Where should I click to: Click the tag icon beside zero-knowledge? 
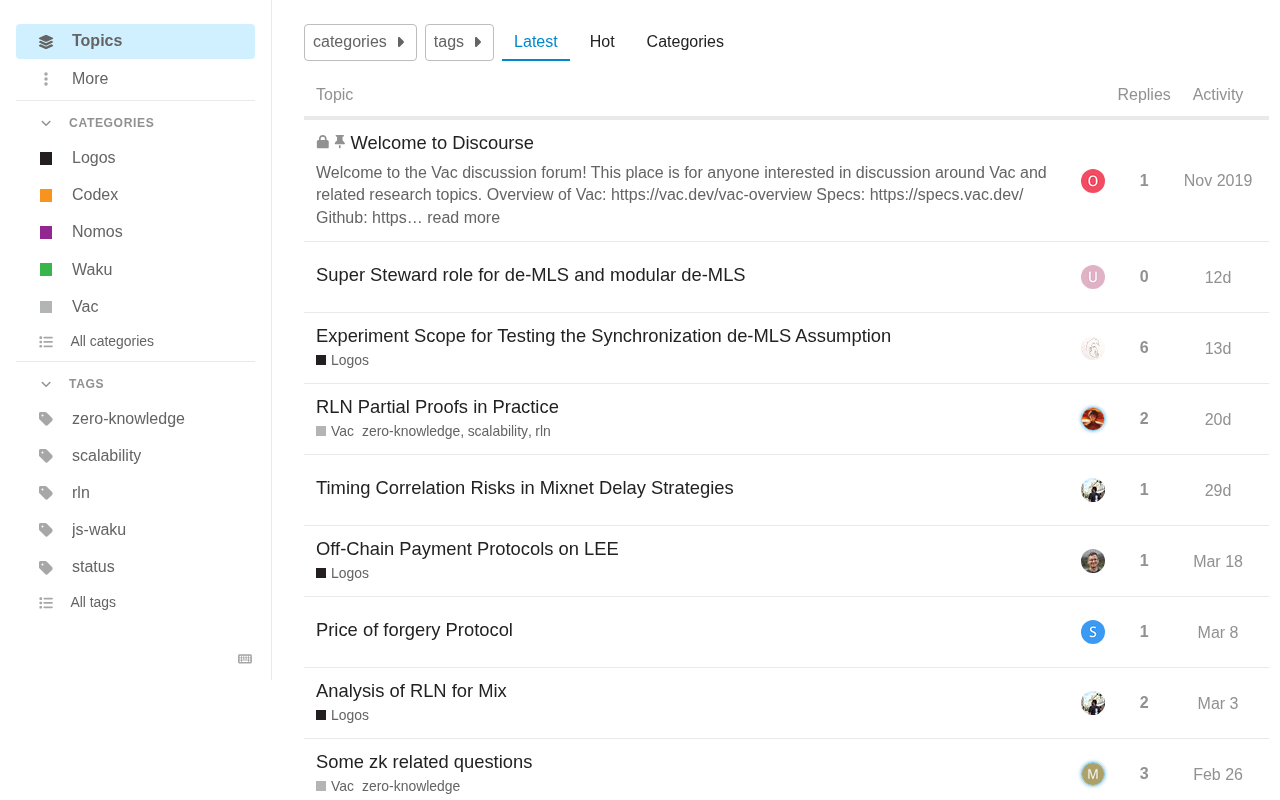point(46,419)
